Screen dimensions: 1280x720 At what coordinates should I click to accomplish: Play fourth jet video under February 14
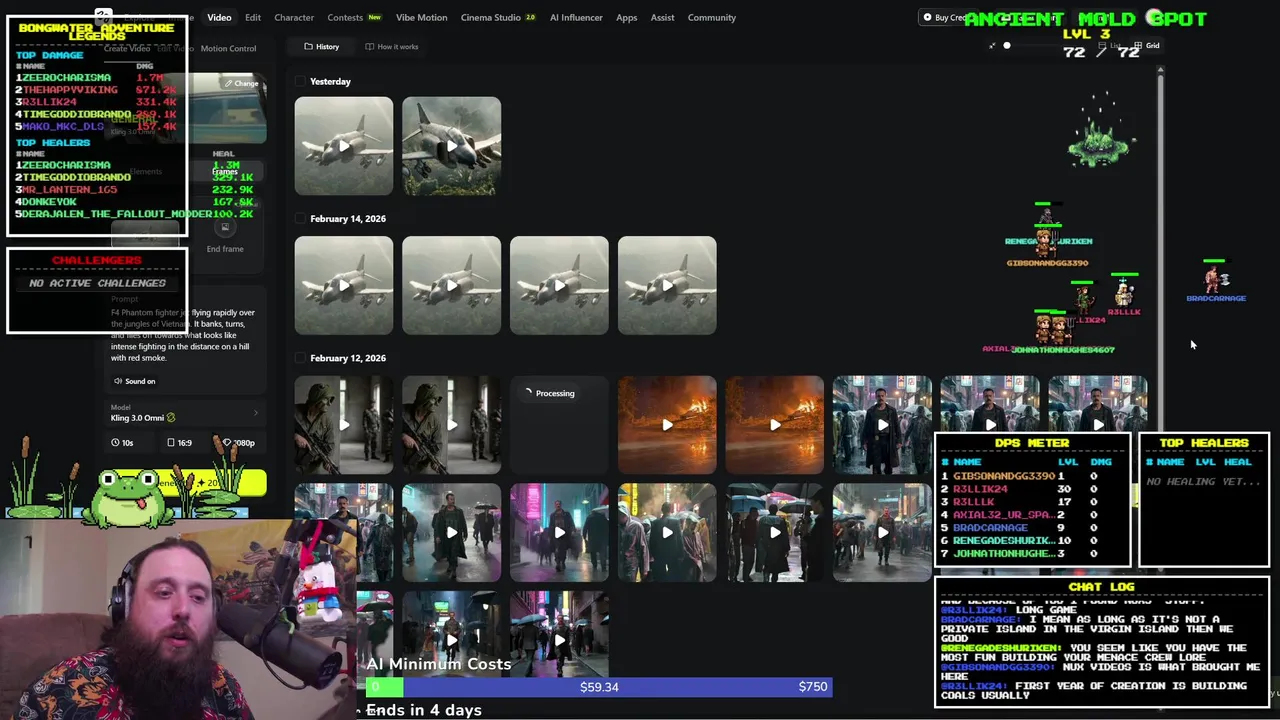[x=667, y=285]
